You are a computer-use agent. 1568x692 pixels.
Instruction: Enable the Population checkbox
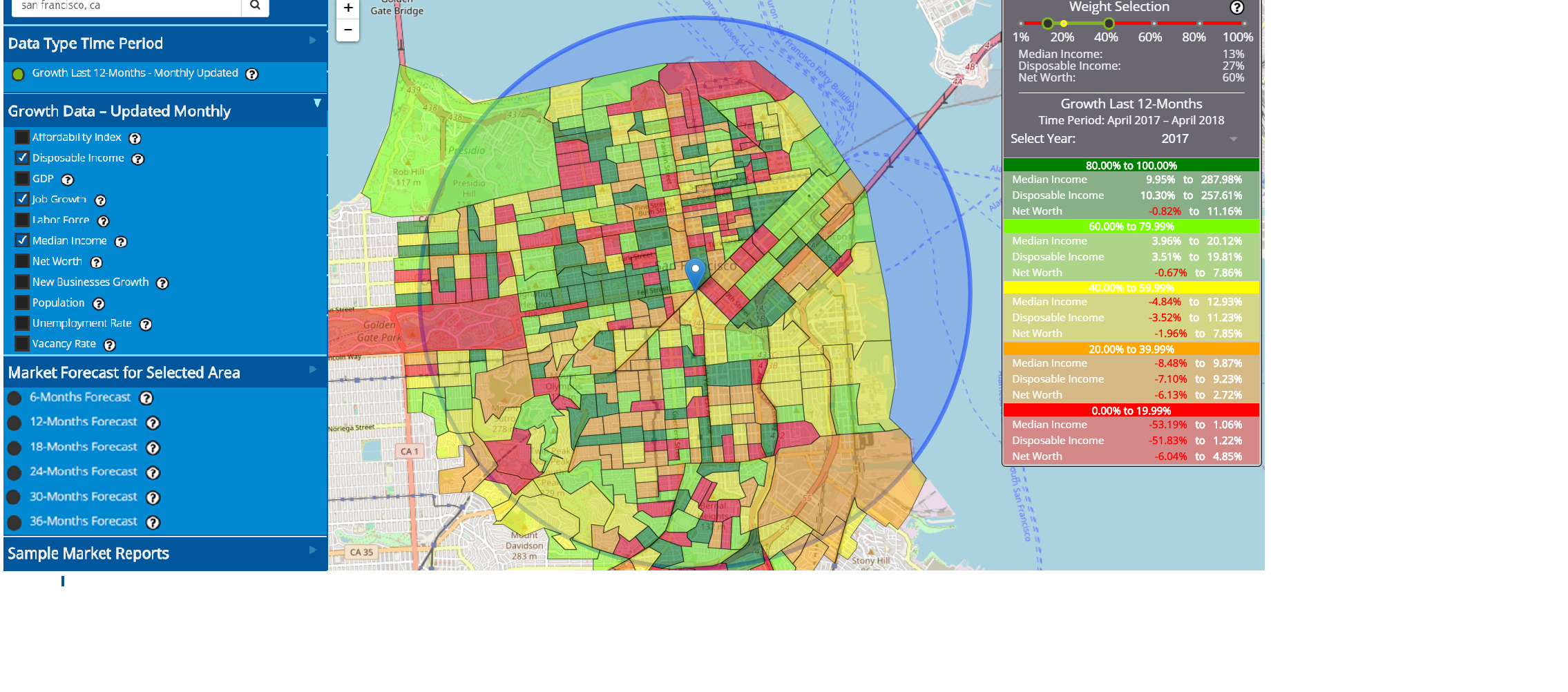point(22,302)
